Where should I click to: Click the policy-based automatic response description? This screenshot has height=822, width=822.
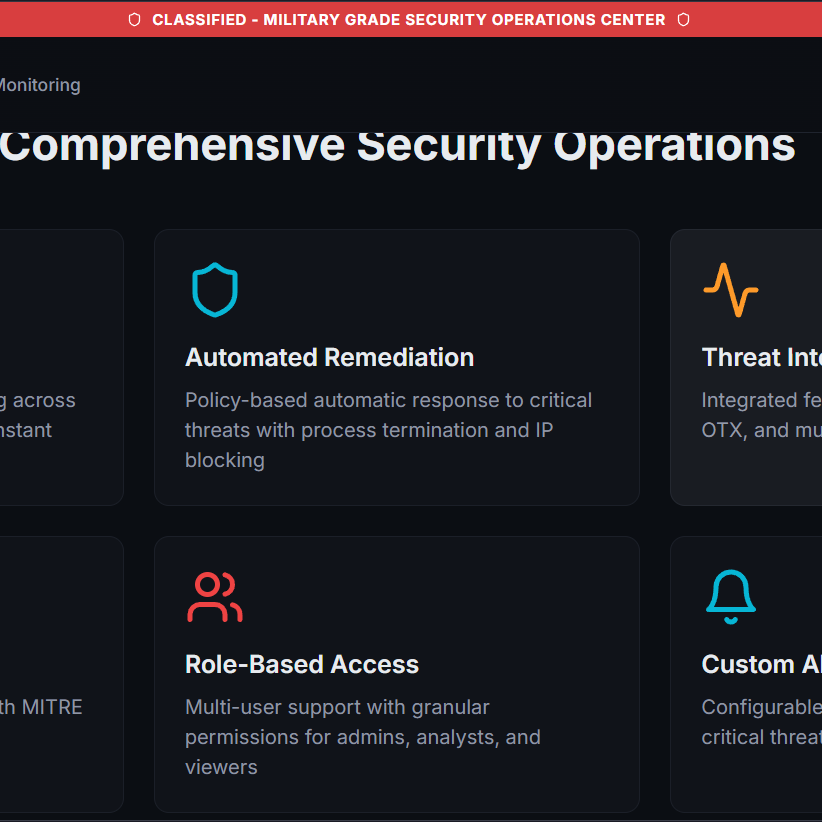pos(388,430)
